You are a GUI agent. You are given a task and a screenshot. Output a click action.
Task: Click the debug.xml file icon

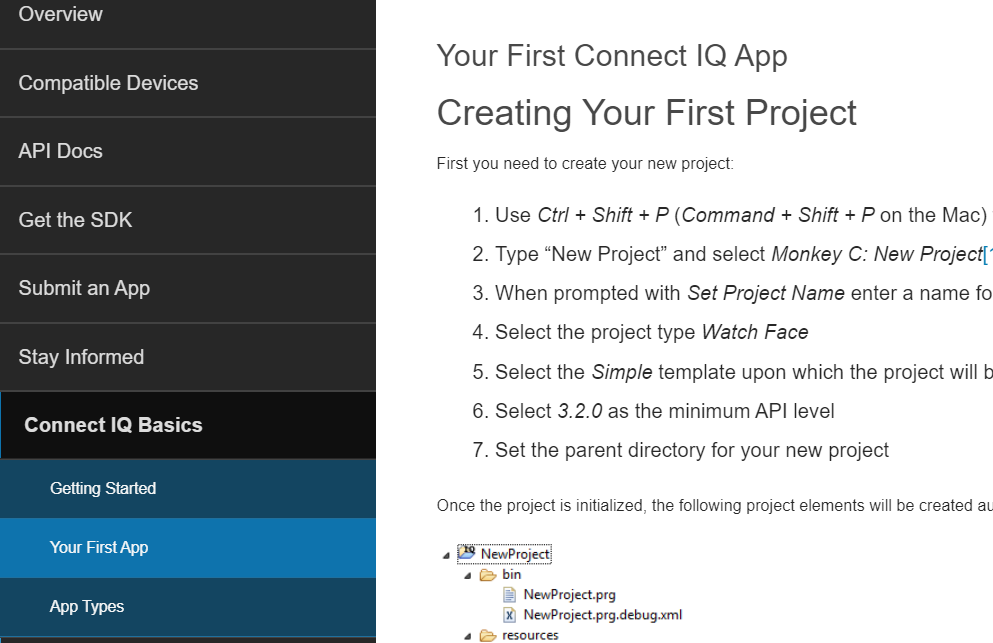tap(509, 615)
